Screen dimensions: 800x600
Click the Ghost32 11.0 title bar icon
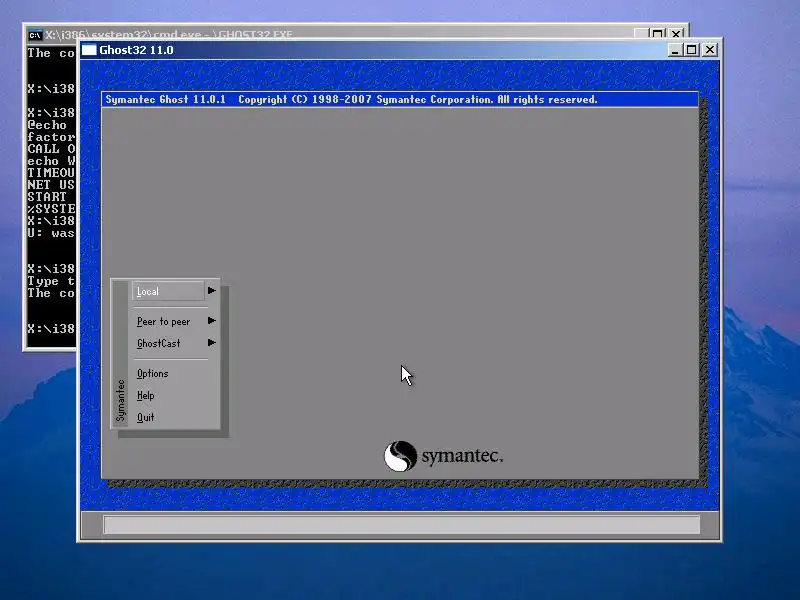point(89,50)
